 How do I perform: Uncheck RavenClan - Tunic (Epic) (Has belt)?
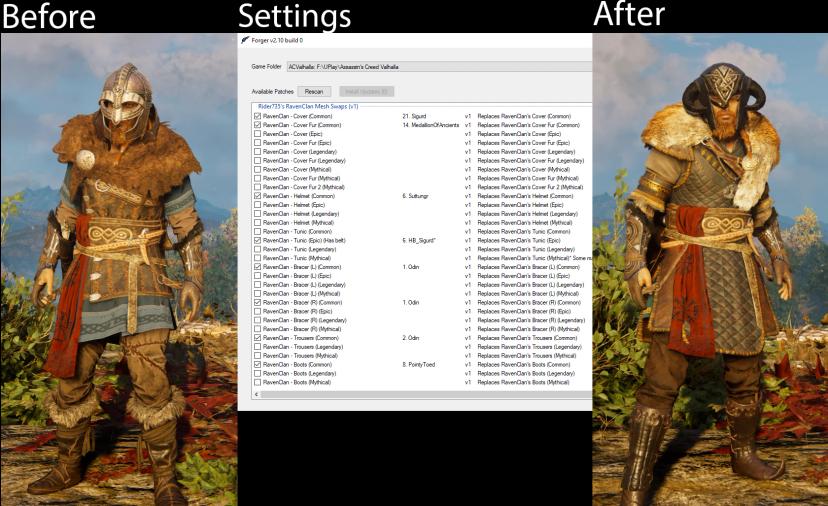pos(258,241)
